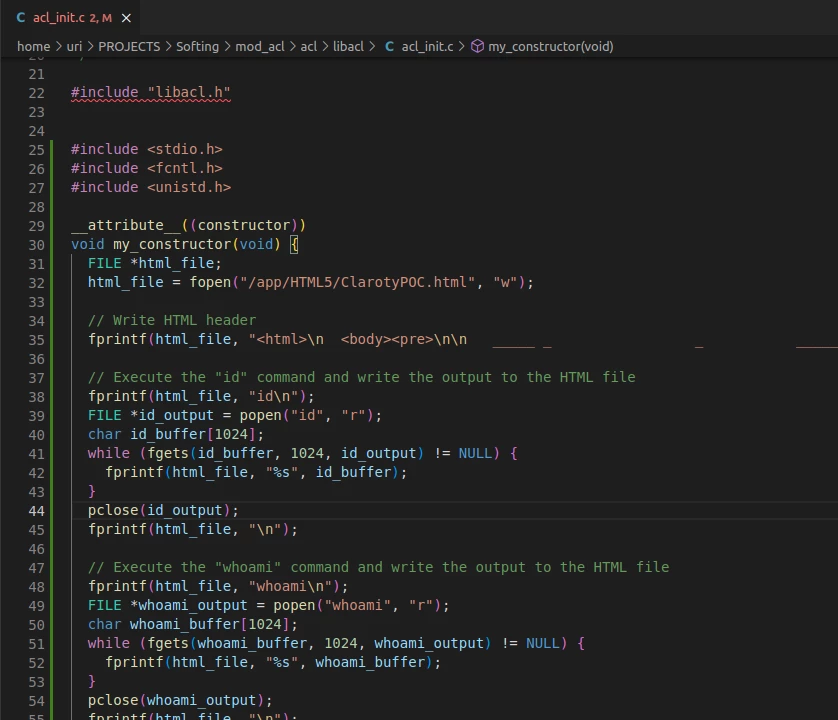Click the "// Write HTML header" comment
This screenshot has height=720, width=838.
[171, 320]
